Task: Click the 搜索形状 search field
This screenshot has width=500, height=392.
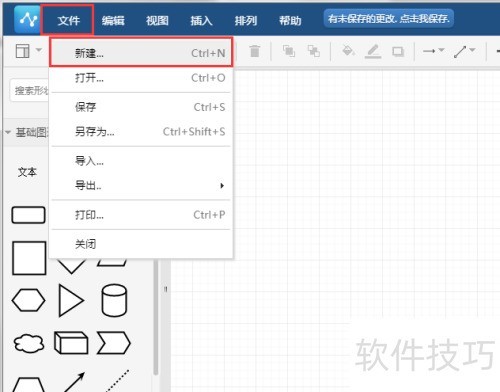Action: click(30, 90)
